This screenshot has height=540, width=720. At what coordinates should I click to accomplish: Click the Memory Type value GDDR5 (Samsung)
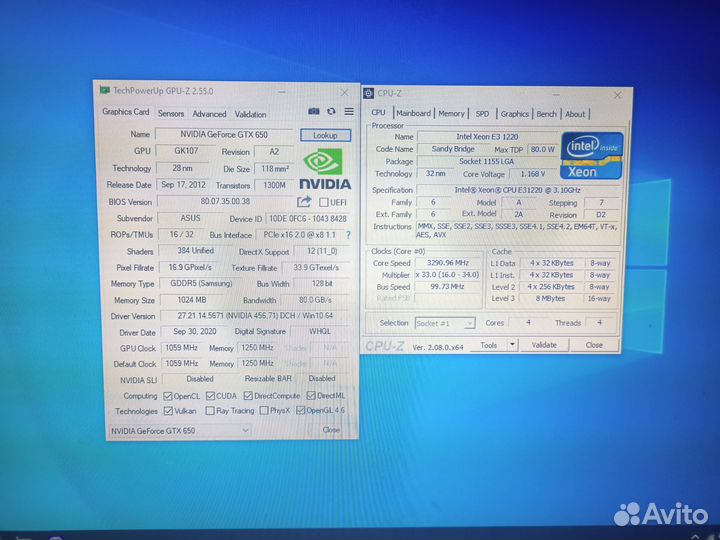pyautogui.click(x=201, y=284)
